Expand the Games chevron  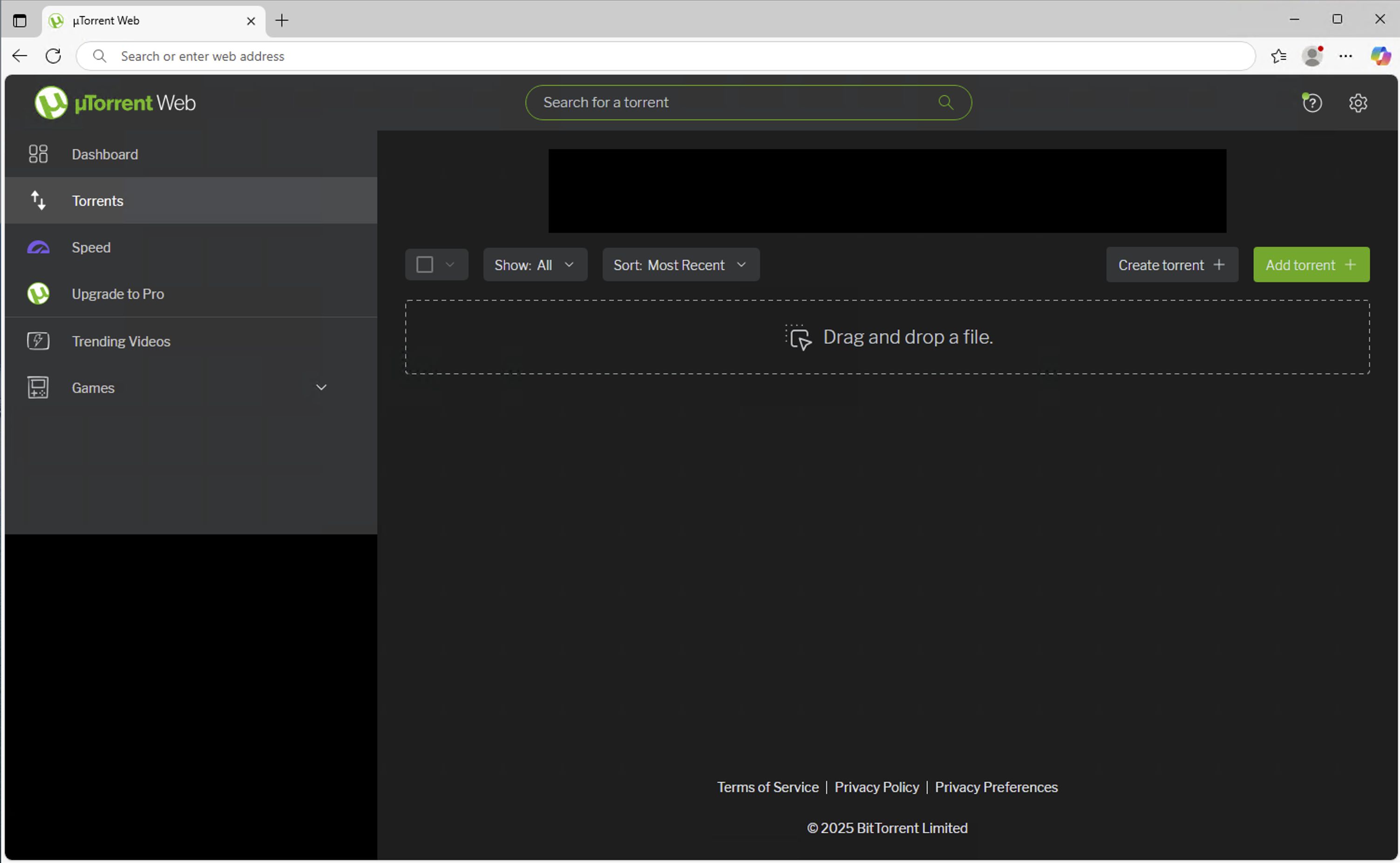[x=321, y=388]
